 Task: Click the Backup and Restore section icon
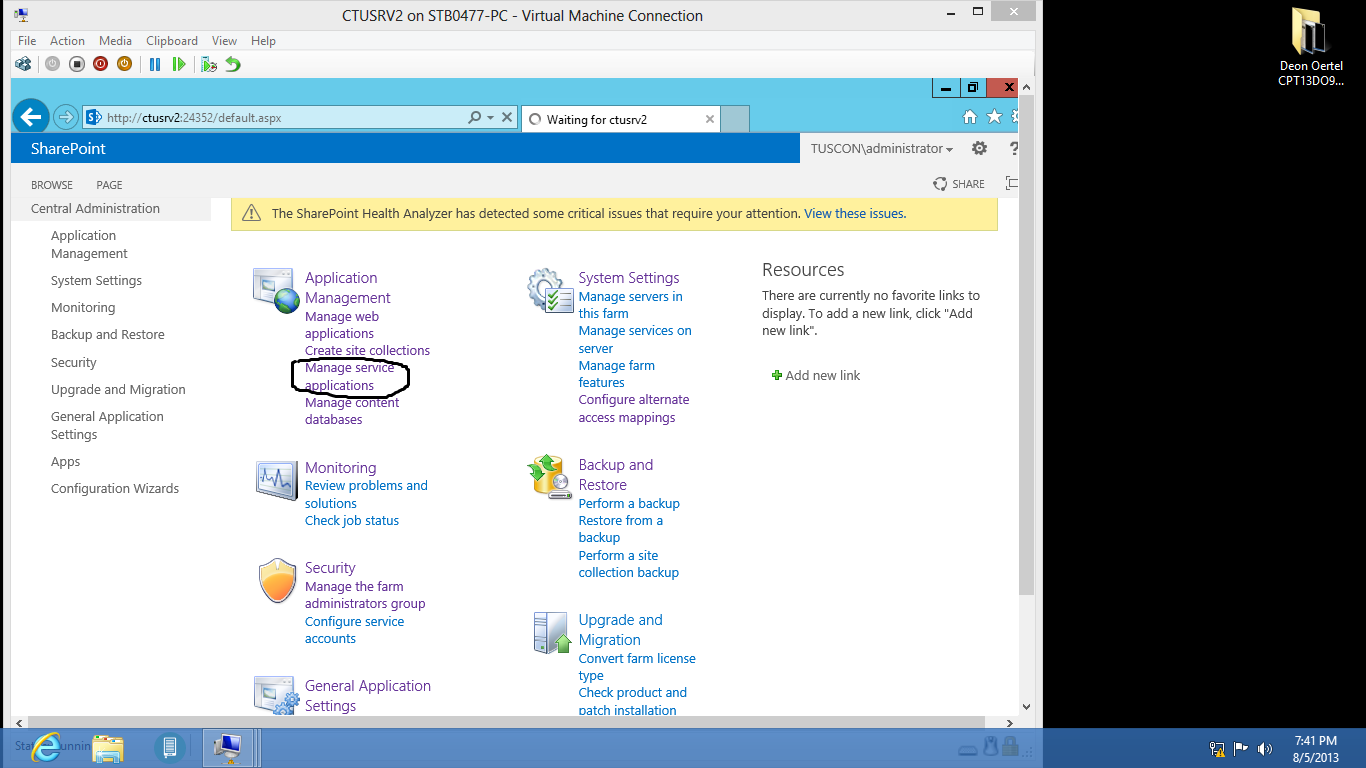[550, 477]
